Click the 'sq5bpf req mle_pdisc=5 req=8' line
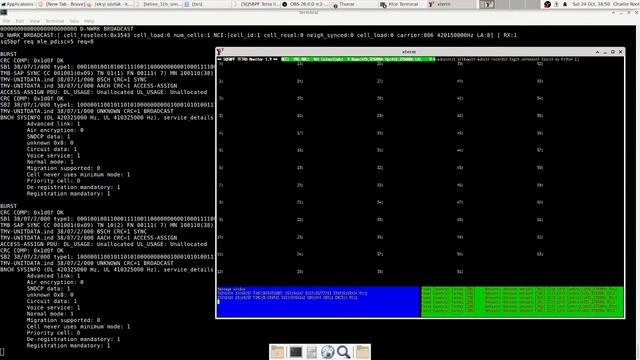 pyautogui.click(x=47, y=42)
